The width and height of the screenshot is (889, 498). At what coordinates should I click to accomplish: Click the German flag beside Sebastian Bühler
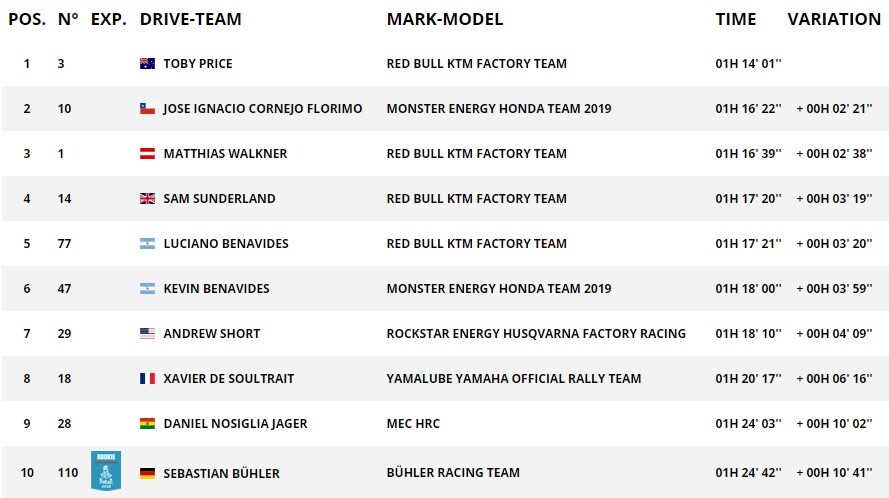pos(147,473)
